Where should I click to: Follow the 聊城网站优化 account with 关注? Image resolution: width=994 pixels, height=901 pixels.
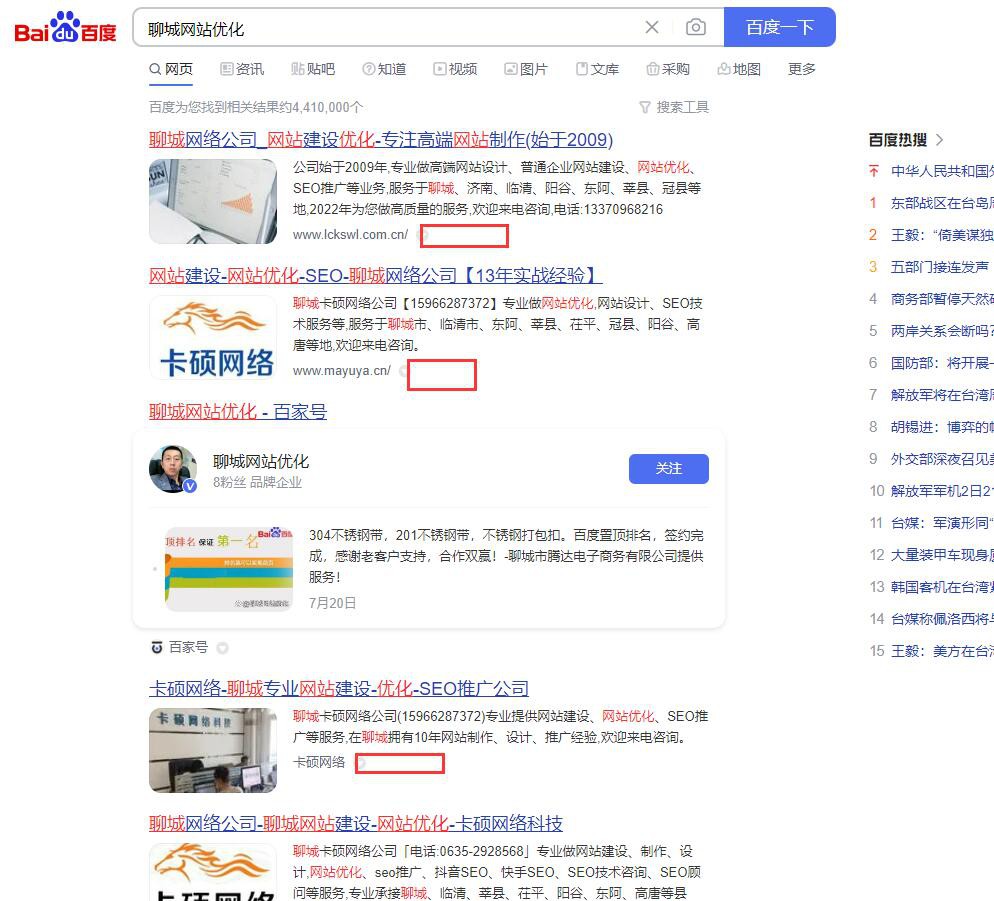click(669, 469)
